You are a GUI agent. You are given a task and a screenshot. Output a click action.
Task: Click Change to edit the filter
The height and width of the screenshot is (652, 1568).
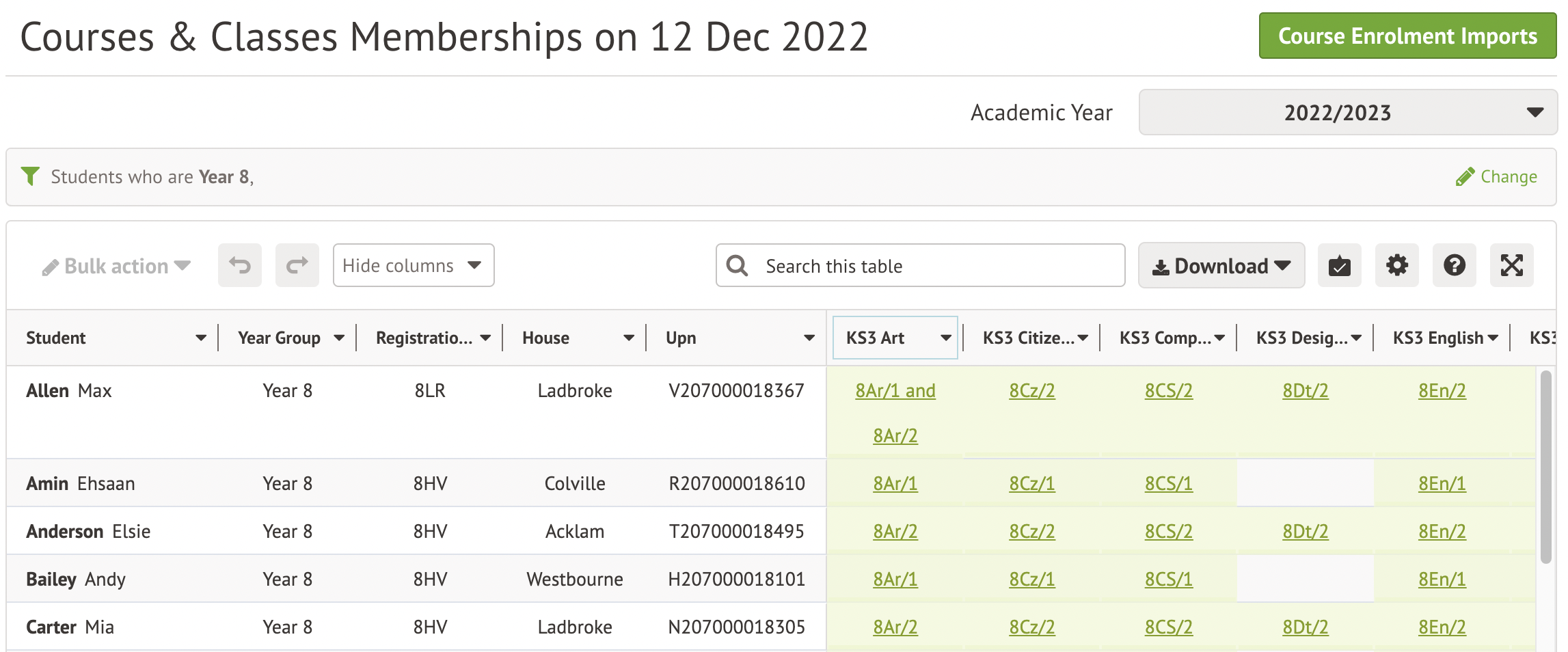1497,177
